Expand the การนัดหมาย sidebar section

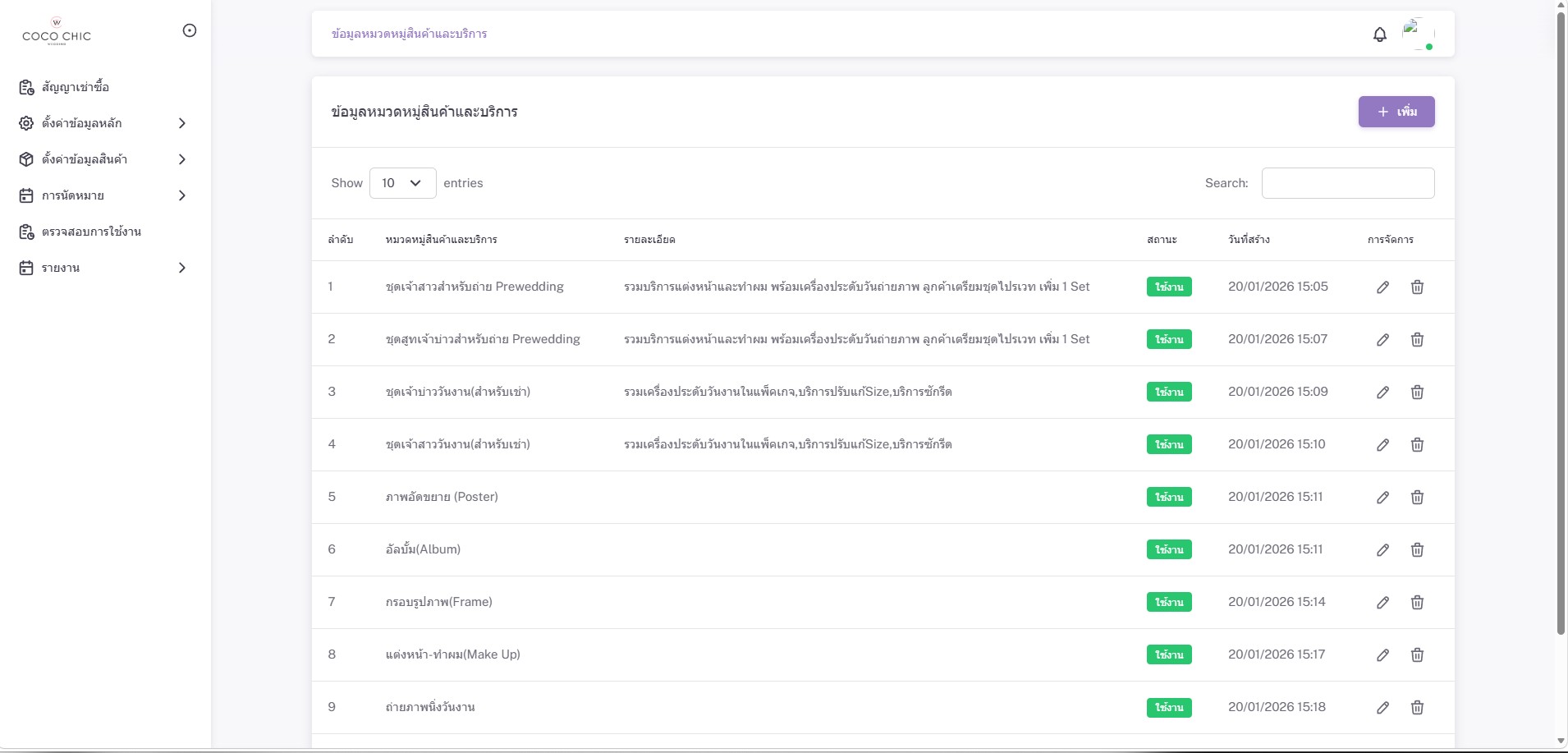pyautogui.click(x=103, y=195)
